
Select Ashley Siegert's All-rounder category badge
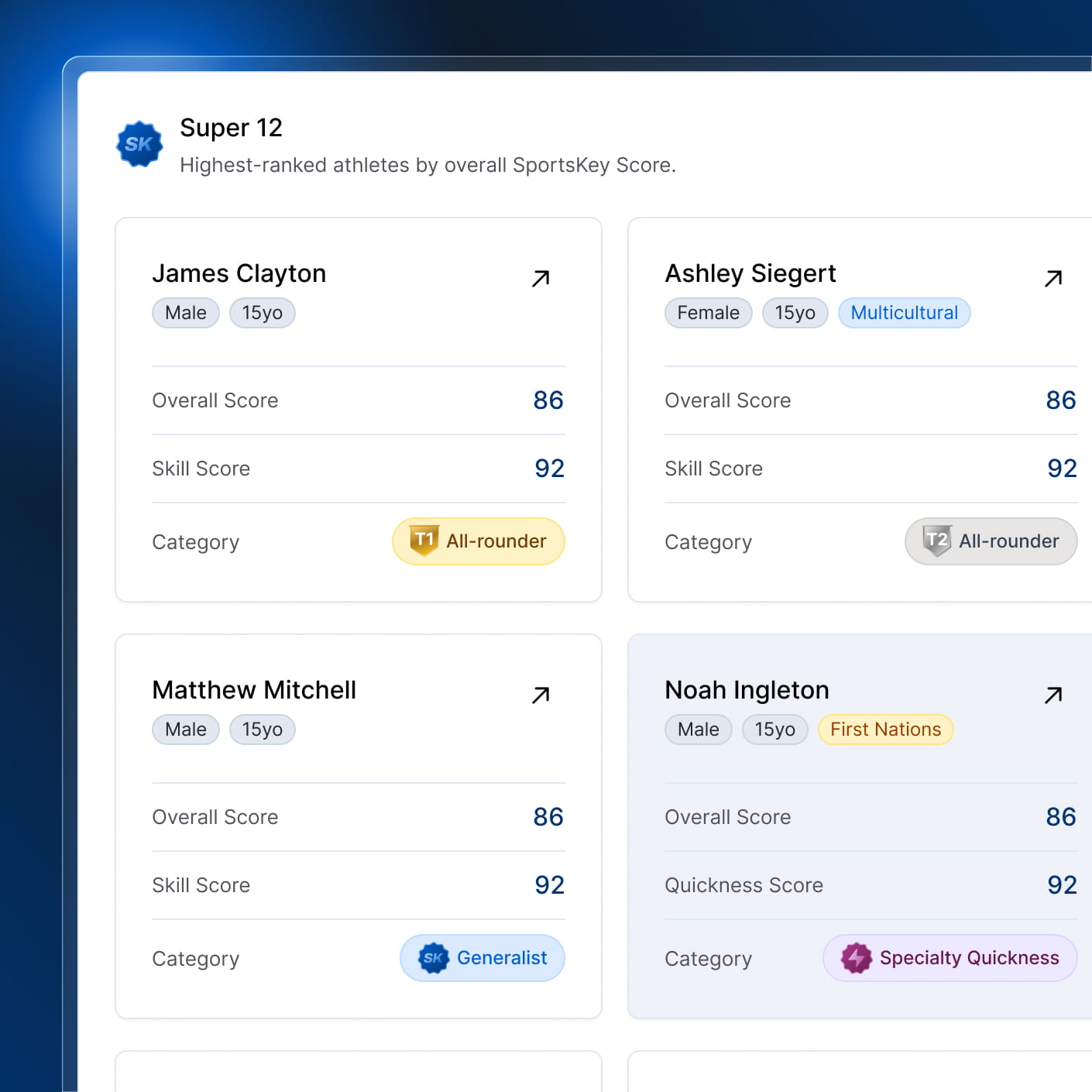[991, 541]
